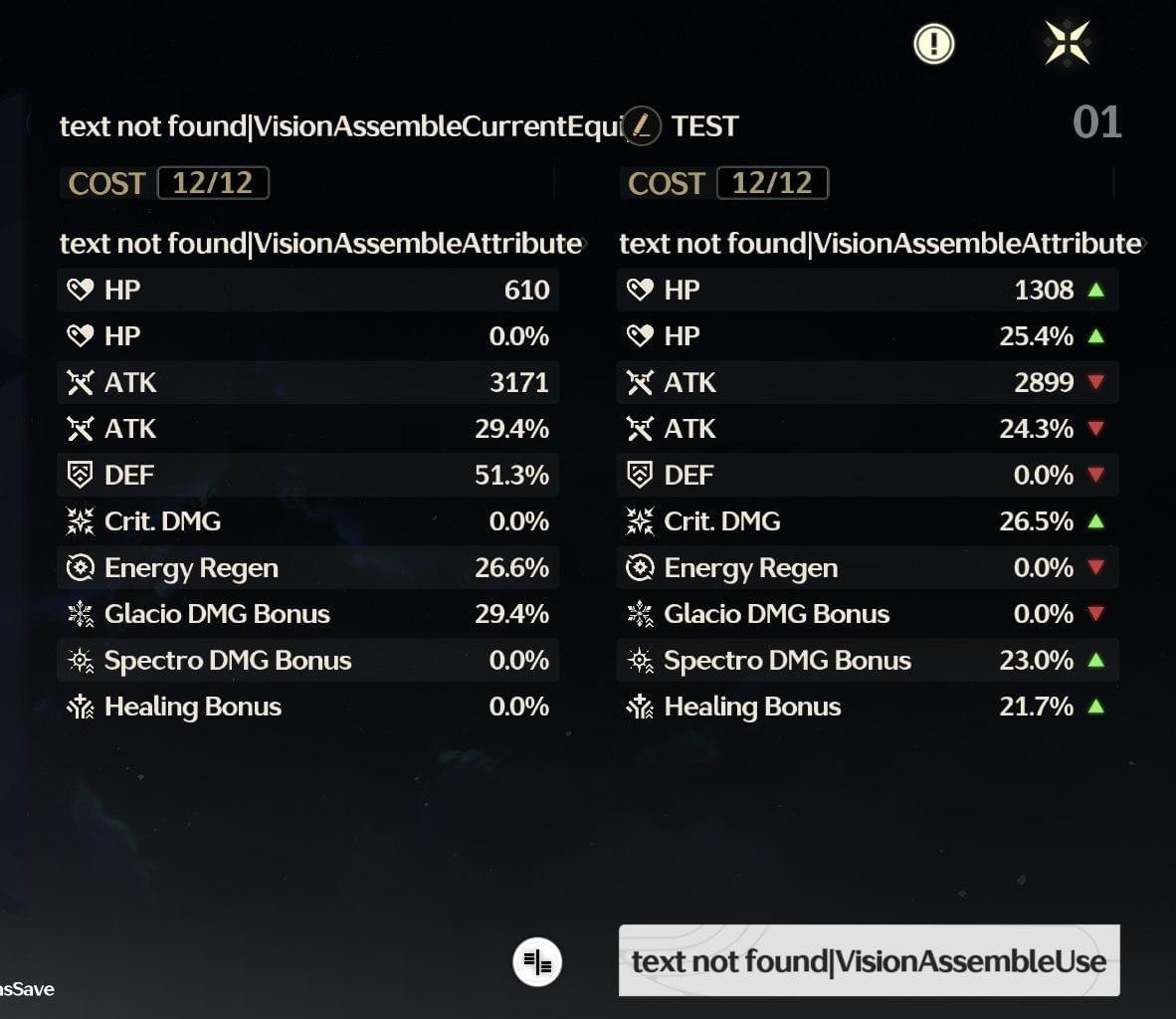Click the red down arrow beside ATK 2899
The height and width of the screenshot is (1019, 1176).
(1095, 383)
